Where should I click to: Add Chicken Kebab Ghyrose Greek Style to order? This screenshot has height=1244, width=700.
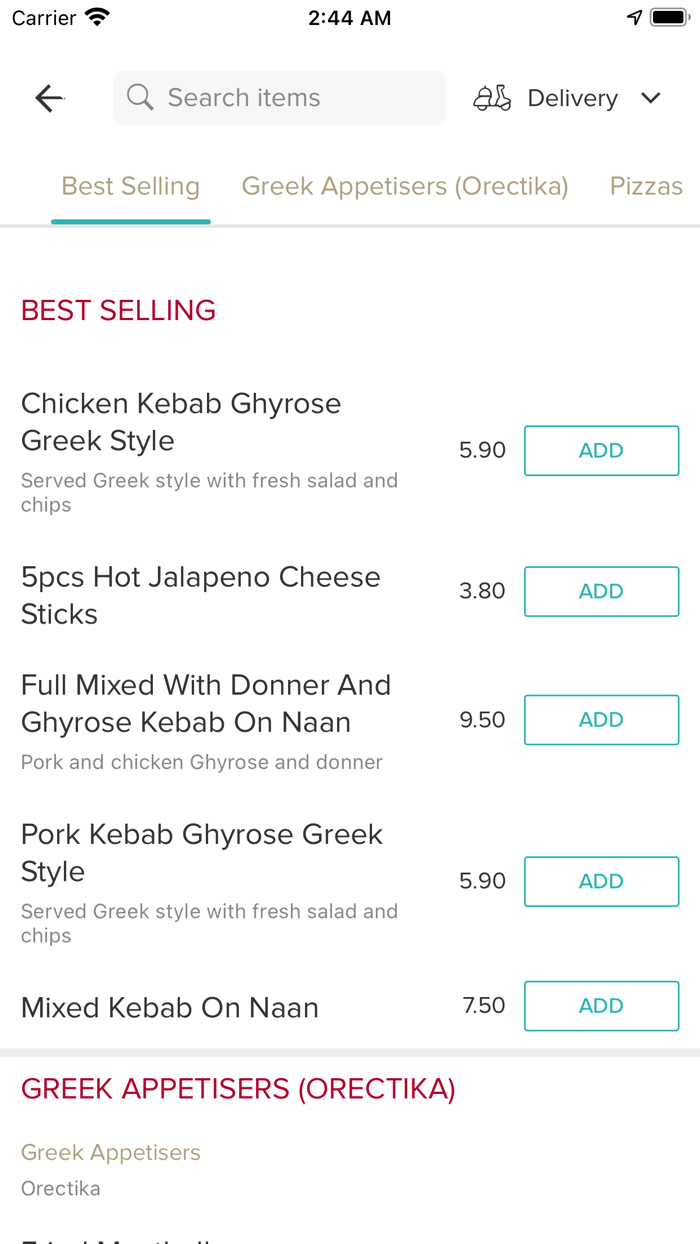[x=601, y=450]
